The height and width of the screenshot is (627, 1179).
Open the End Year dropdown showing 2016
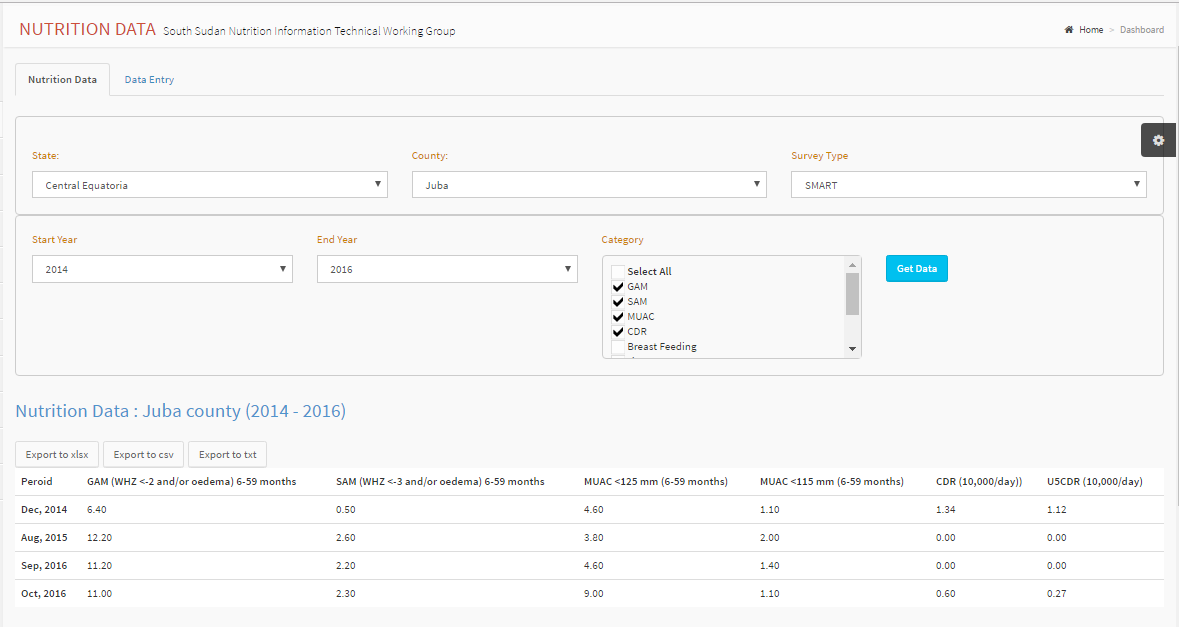[447, 269]
